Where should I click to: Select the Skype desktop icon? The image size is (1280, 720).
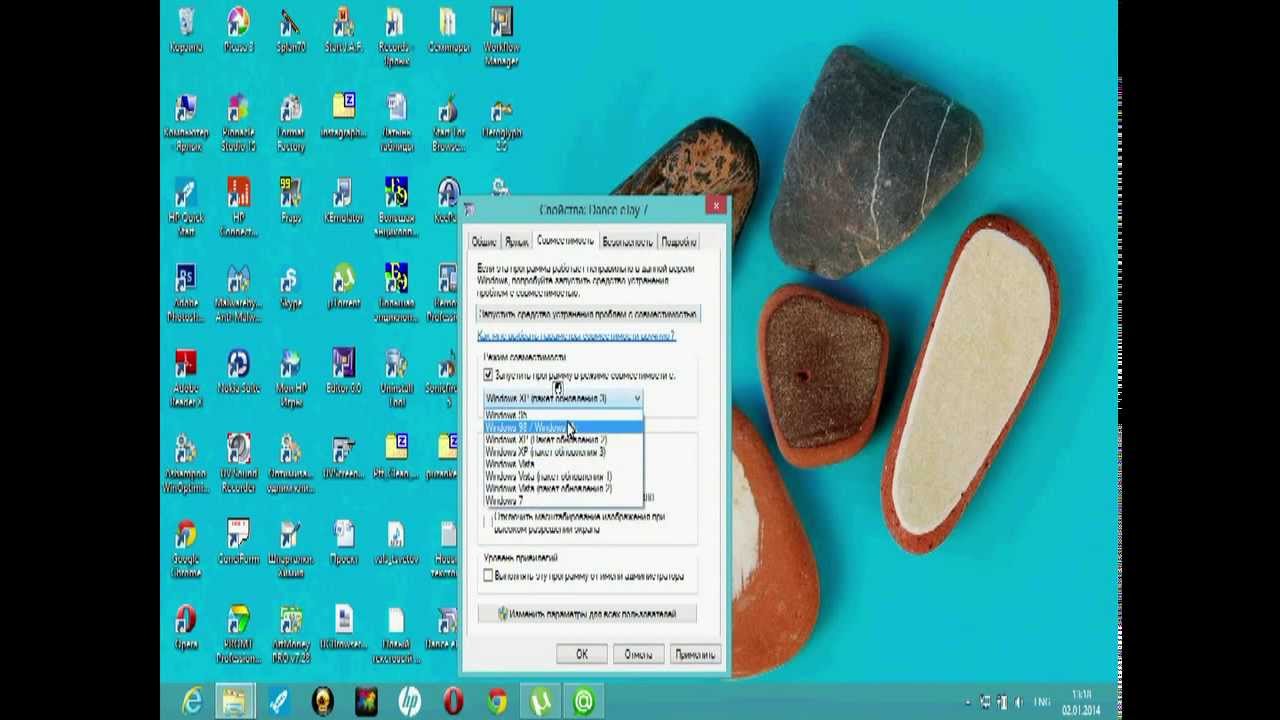coord(291,286)
